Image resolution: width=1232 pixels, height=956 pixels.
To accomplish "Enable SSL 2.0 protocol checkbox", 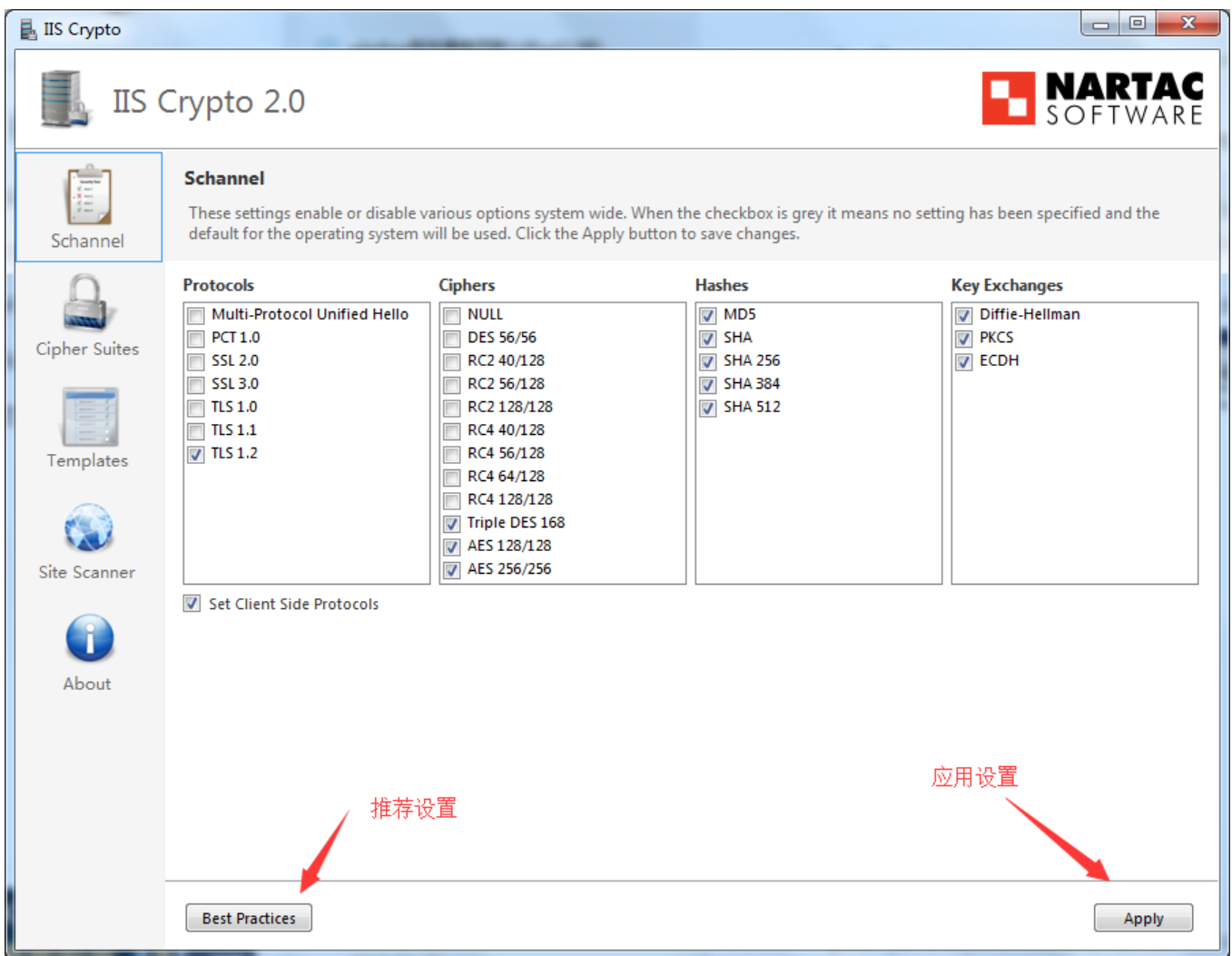I will (x=195, y=362).
